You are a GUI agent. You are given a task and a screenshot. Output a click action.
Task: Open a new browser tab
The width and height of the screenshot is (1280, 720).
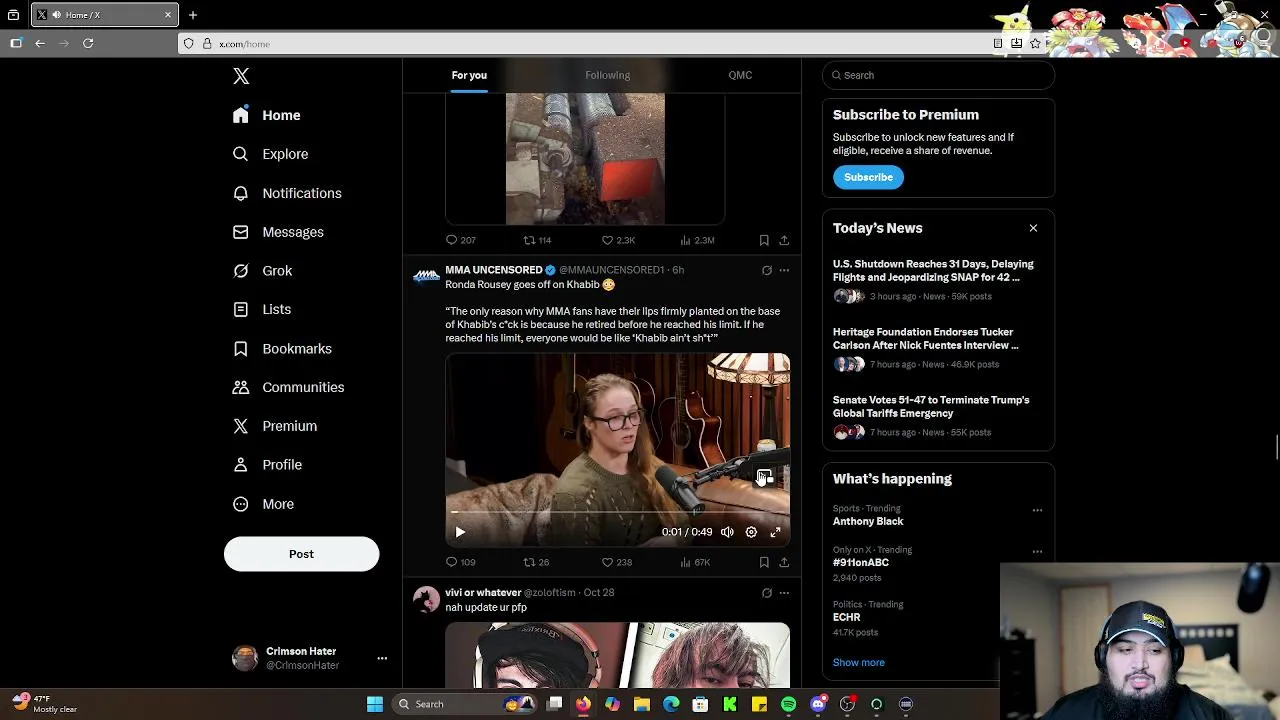[193, 15]
